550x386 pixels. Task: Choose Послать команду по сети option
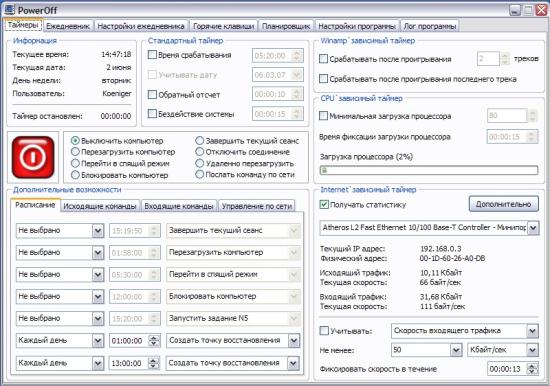point(200,174)
